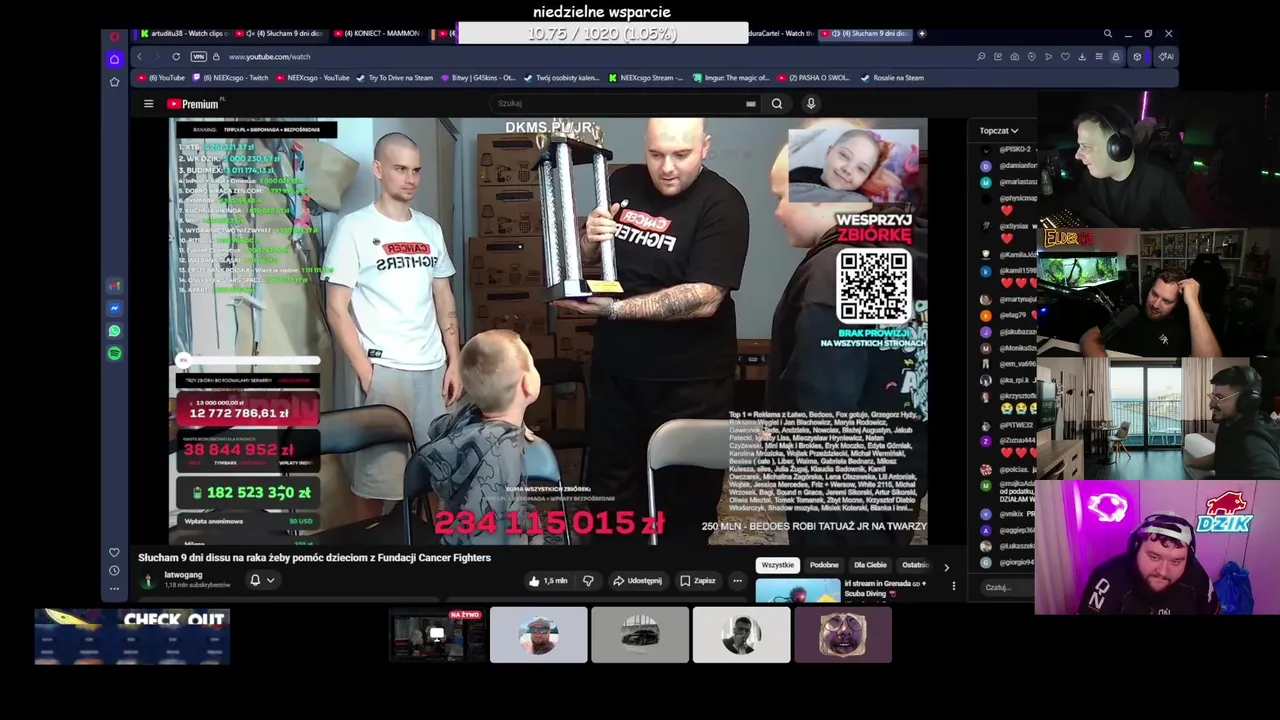Open Bitwy | G4Skins bookmark
Viewport: 1280px width, 720px height.
click(477, 78)
